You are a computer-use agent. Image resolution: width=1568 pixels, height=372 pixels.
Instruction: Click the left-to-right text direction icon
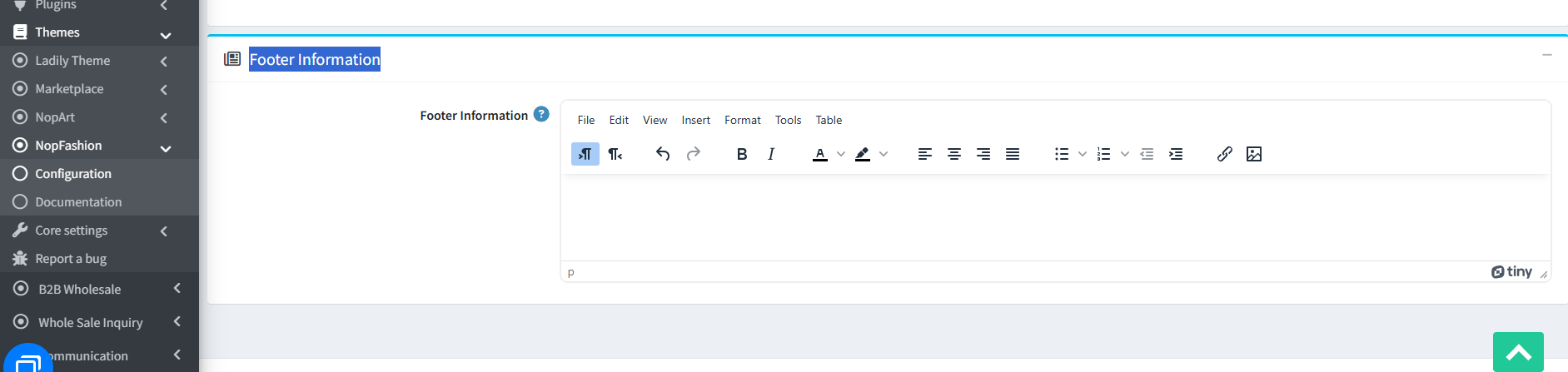[585, 154]
